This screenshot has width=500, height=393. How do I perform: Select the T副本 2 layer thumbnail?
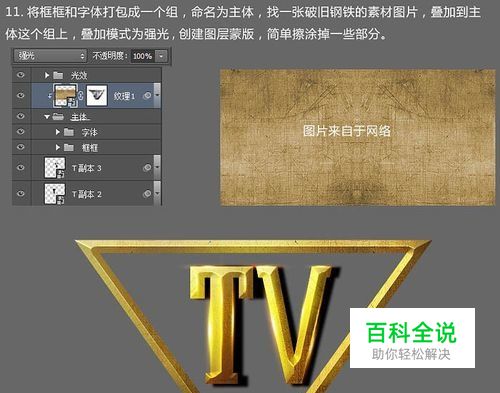55,194
